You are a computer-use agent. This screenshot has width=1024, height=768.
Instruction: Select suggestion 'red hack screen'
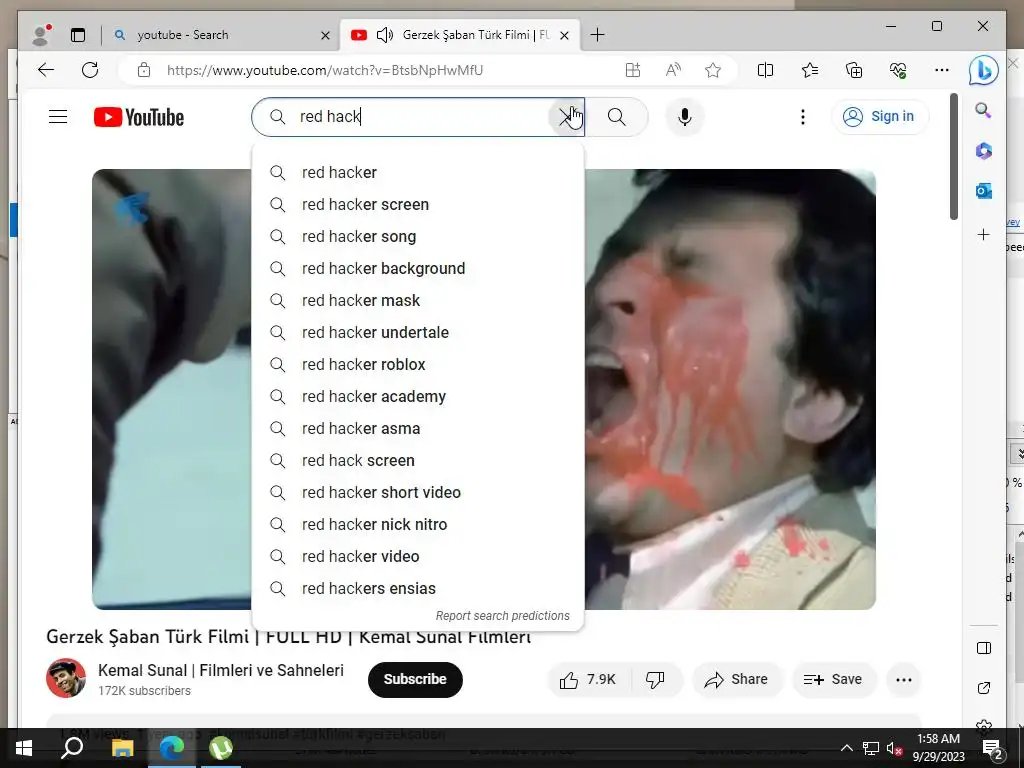[x=418, y=460]
